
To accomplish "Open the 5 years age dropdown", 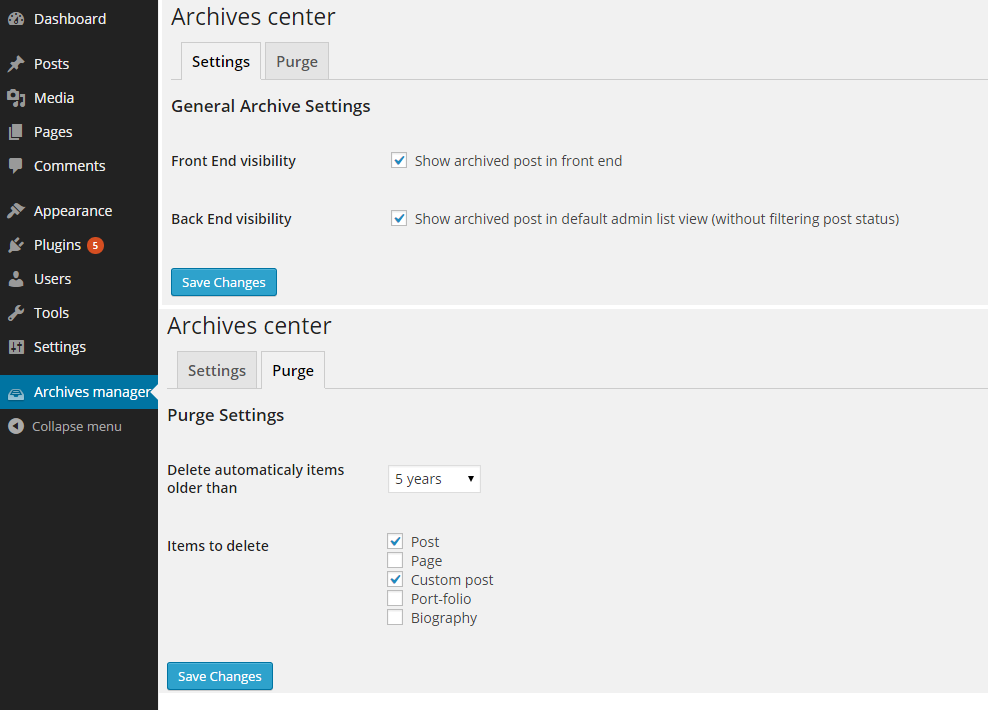I will pyautogui.click(x=434, y=479).
